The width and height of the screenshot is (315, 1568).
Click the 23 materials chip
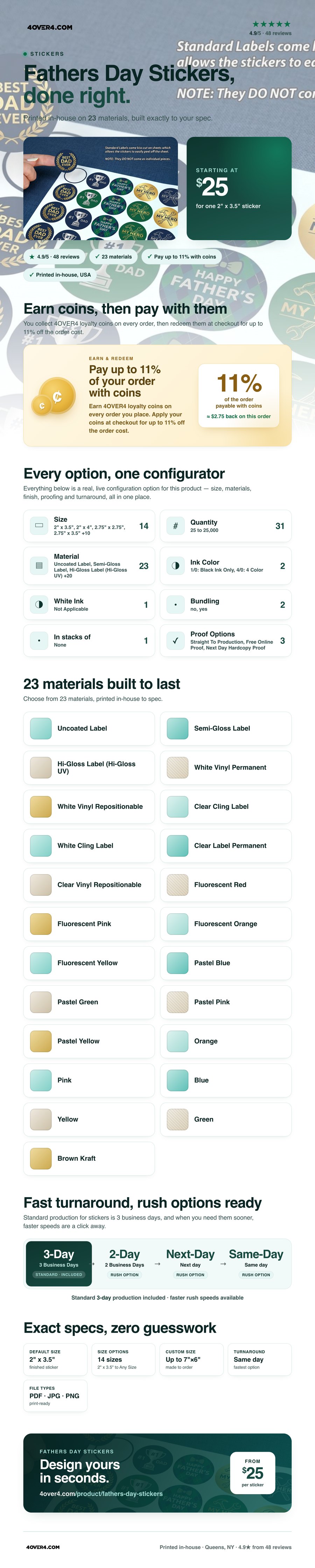click(x=113, y=257)
